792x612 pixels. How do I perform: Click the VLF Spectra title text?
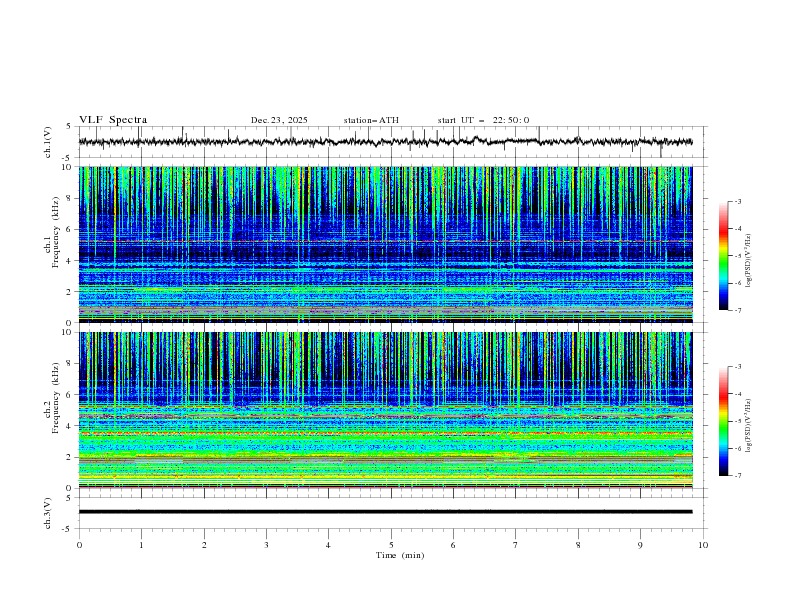[113, 120]
